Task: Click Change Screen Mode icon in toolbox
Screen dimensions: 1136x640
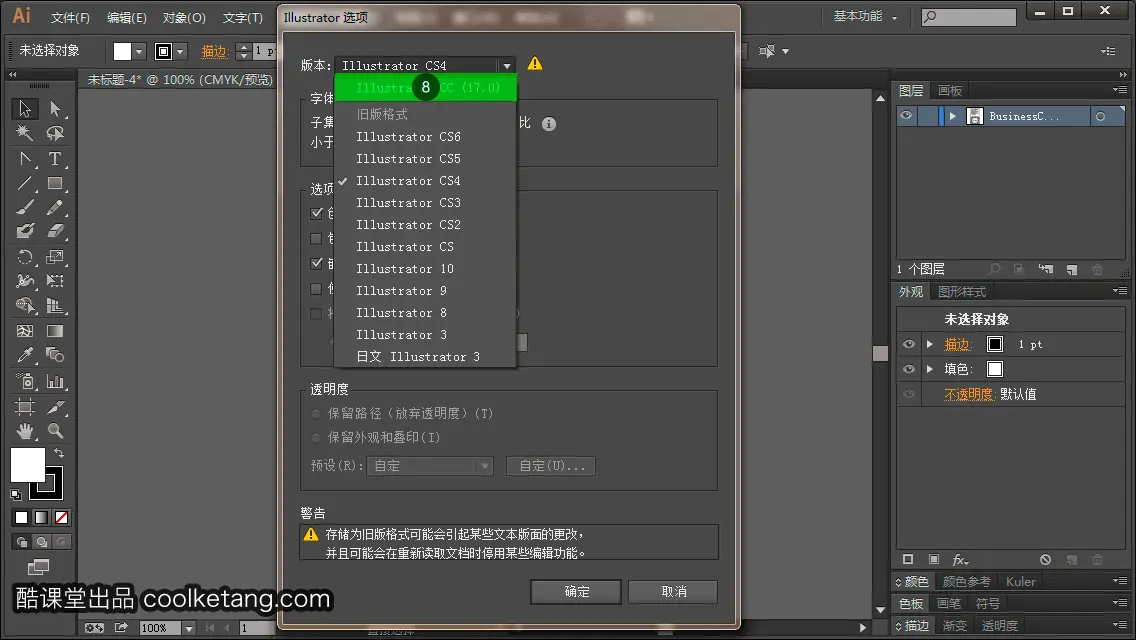Action: click(38, 567)
